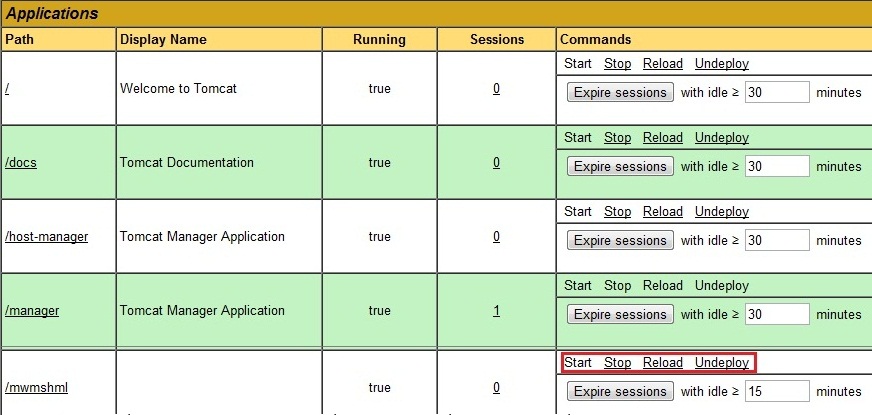Open the /mwmshml application path link

pyautogui.click(x=36, y=388)
